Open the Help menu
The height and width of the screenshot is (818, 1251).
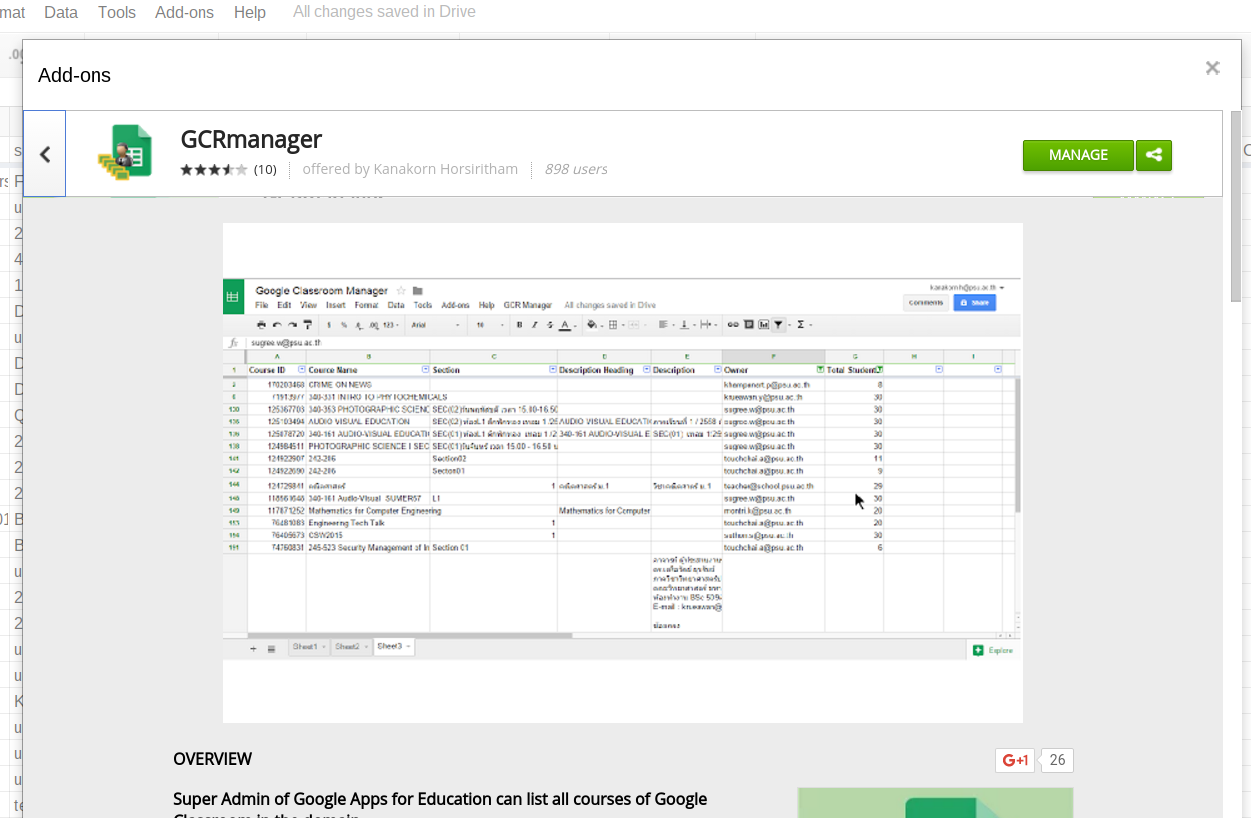click(x=250, y=12)
